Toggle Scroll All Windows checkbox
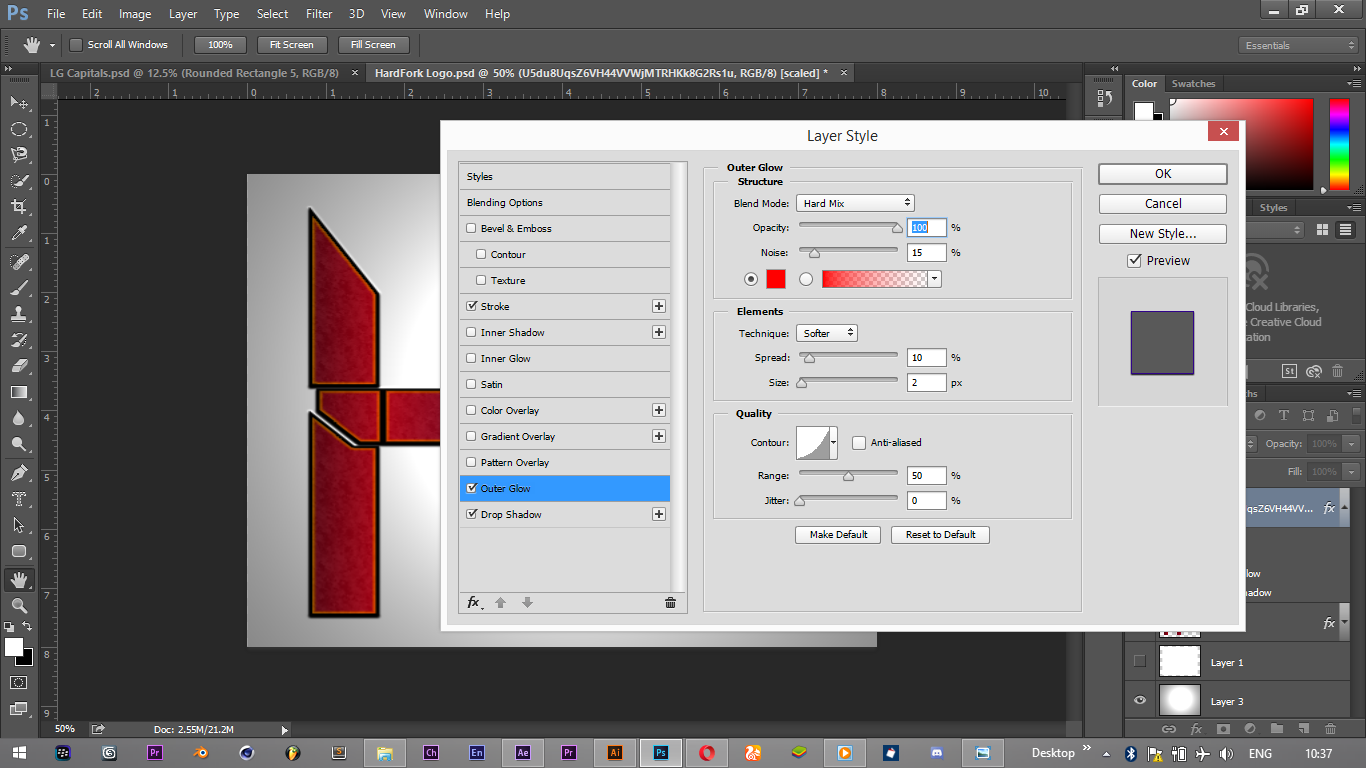This screenshot has height=768, width=1366. click(75, 44)
